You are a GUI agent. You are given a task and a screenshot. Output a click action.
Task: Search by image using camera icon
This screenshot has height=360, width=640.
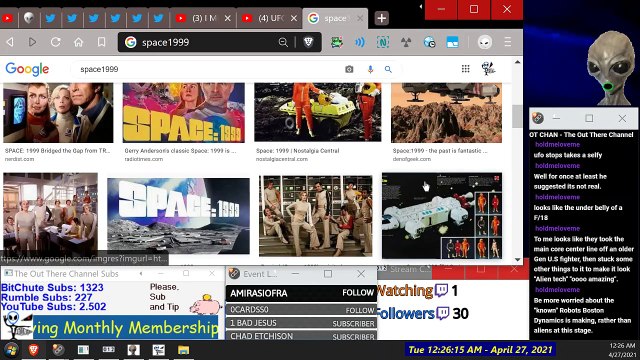pyautogui.click(x=349, y=69)
